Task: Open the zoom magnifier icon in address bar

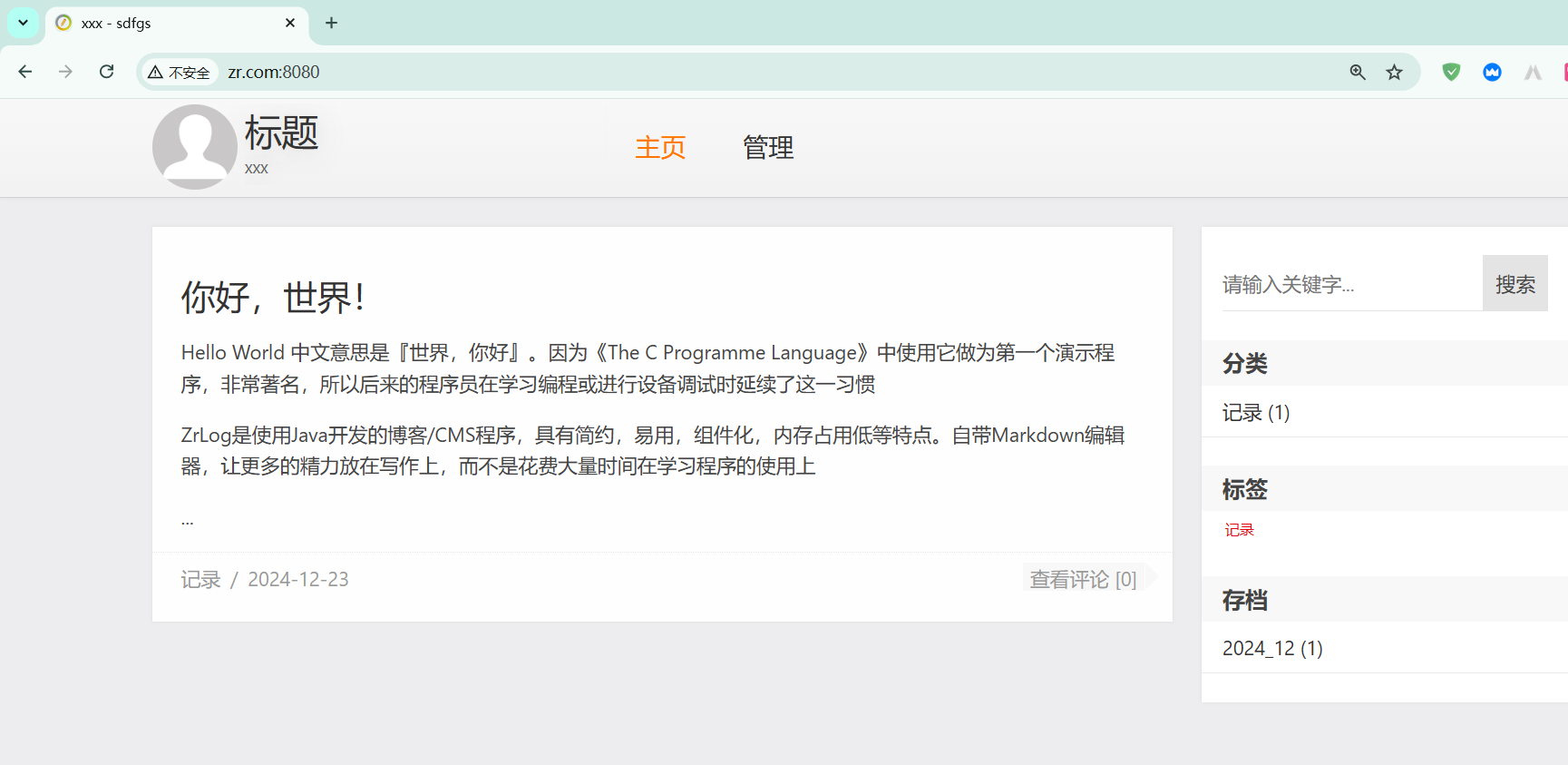Action: pyautogui.click(x=1358, y=72)
